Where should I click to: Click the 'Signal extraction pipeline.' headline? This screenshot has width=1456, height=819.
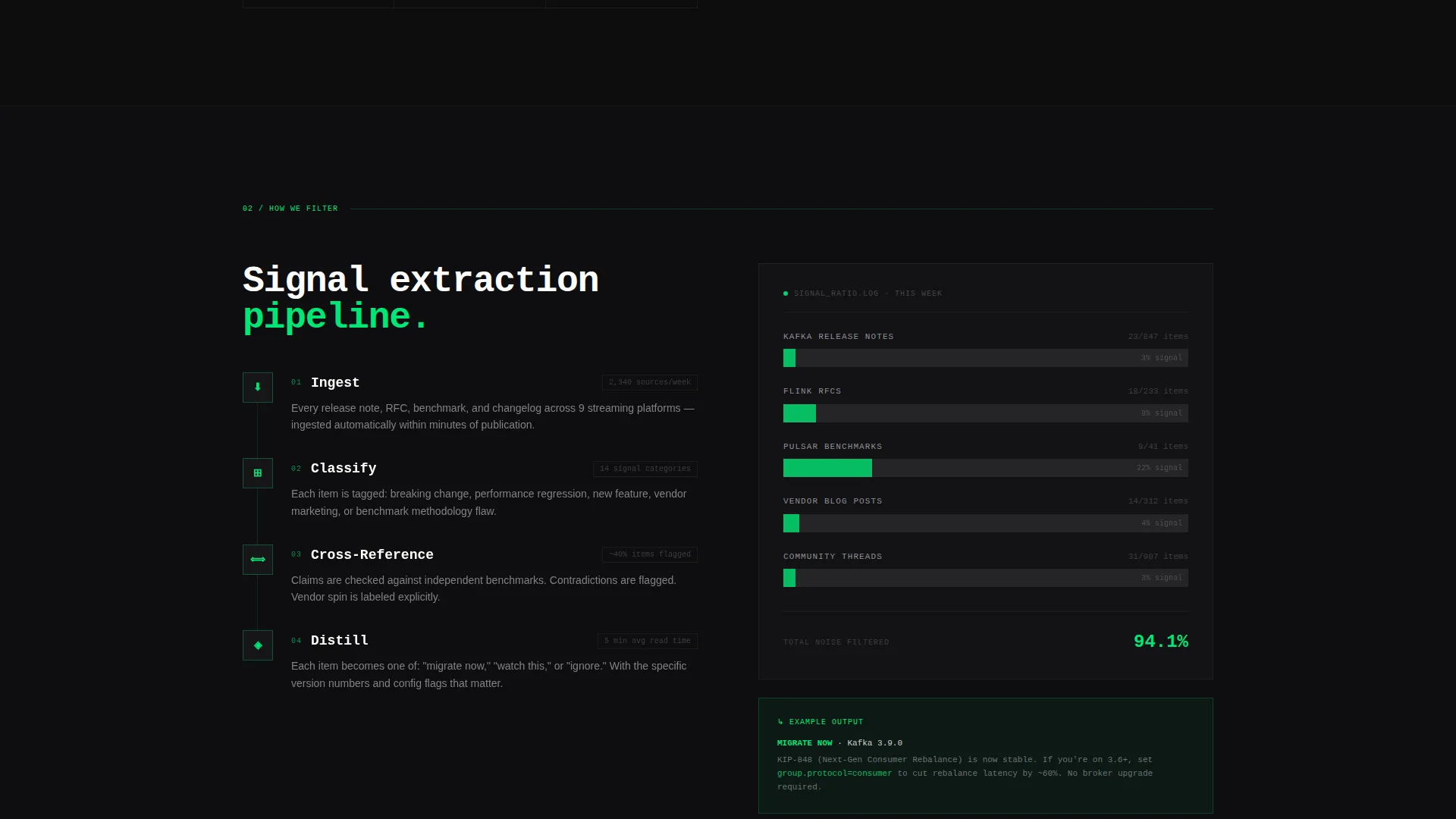421,298
